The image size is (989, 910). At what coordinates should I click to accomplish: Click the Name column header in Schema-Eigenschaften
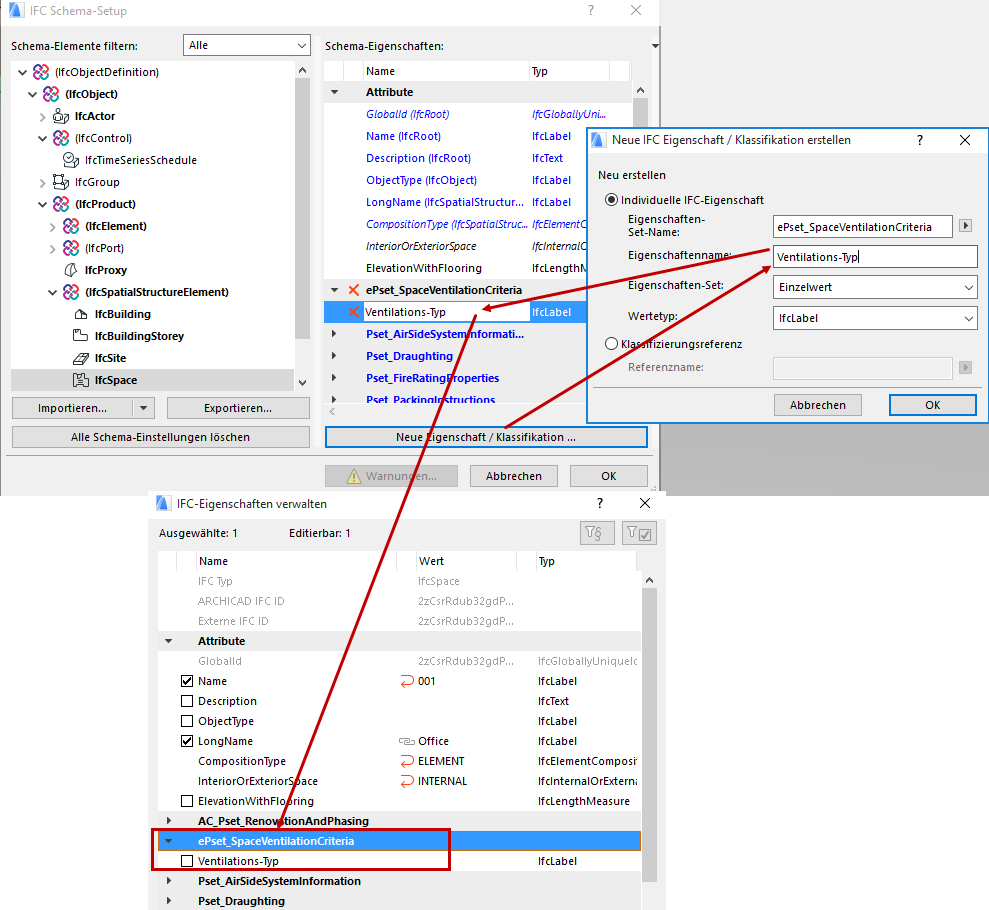(446, 71)
